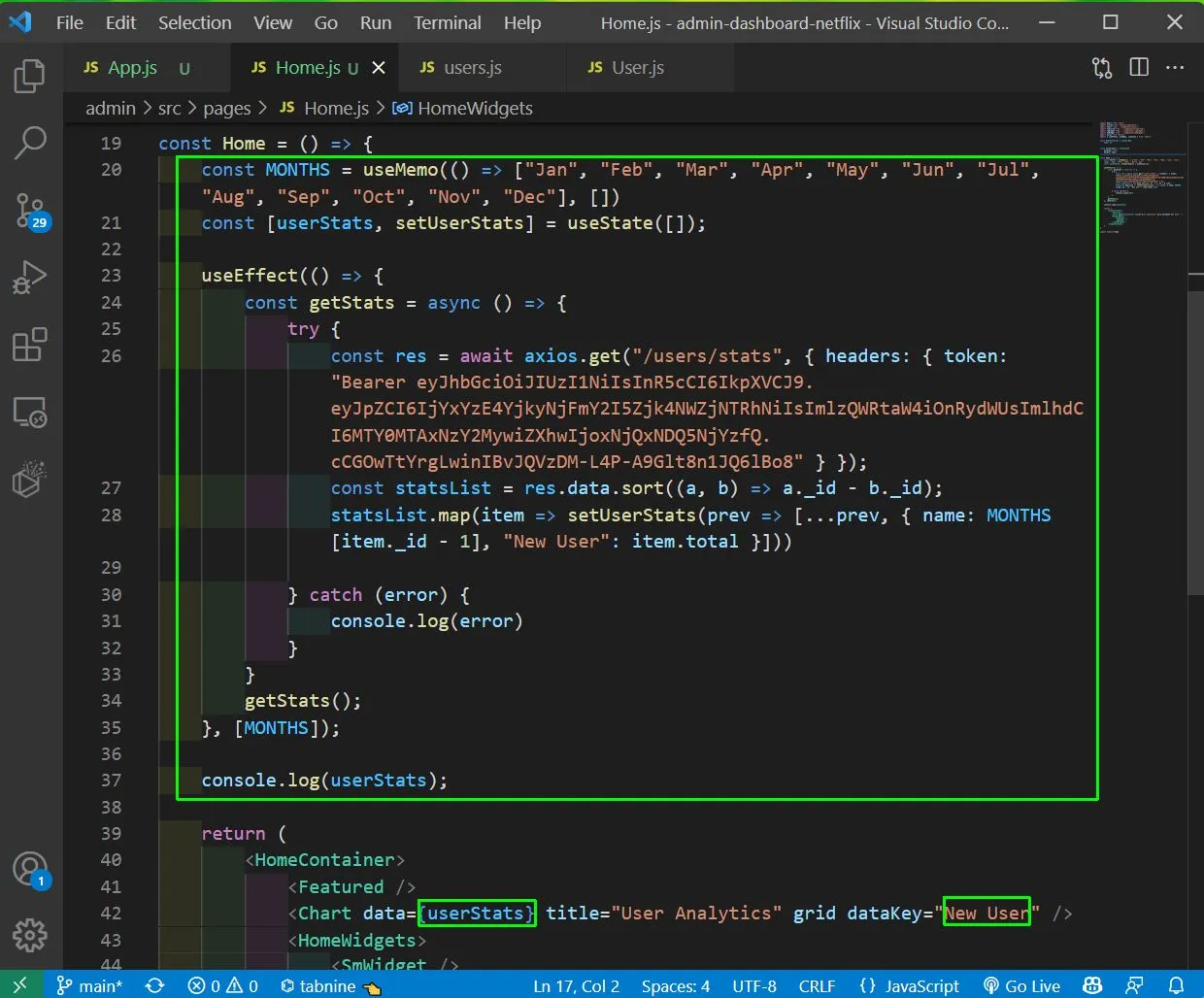The width and height of the screenshot is (1204, 998).
Task: Click the Accounts icon in activity bar
Action: pos(29,869)
